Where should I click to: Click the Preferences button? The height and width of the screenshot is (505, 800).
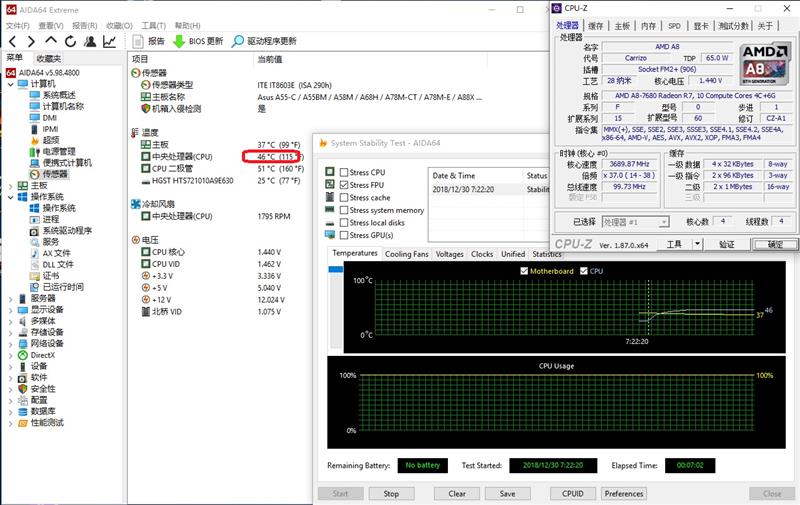pos(623,493)
